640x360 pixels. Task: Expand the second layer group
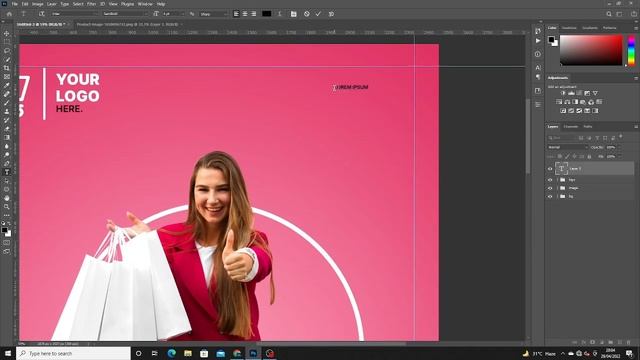click(x=557, y=180)
